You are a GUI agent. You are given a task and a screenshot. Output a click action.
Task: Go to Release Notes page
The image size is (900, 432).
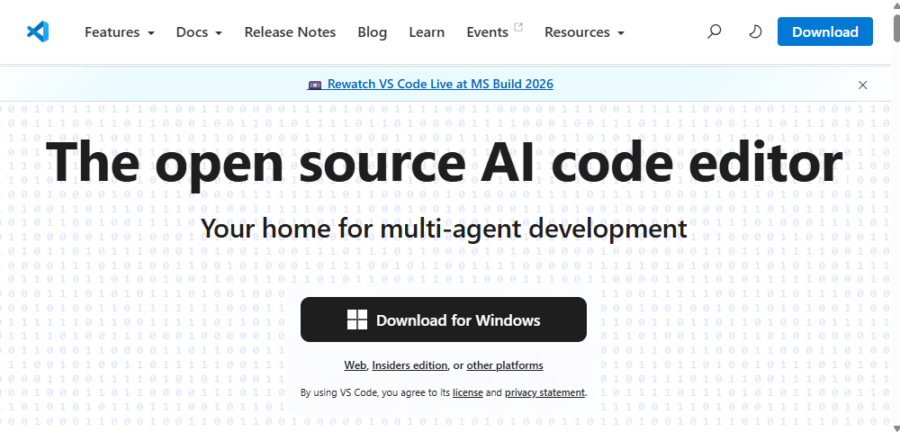click(x=290, y=32)
